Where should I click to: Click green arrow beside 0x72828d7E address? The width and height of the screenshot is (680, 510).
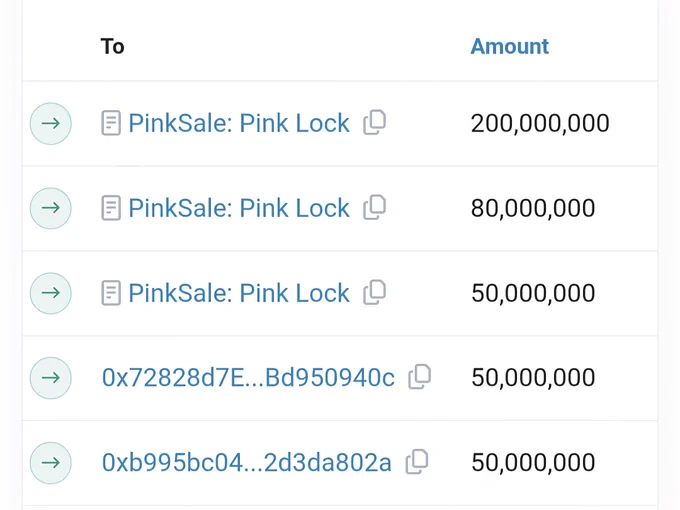click(51, 378)
